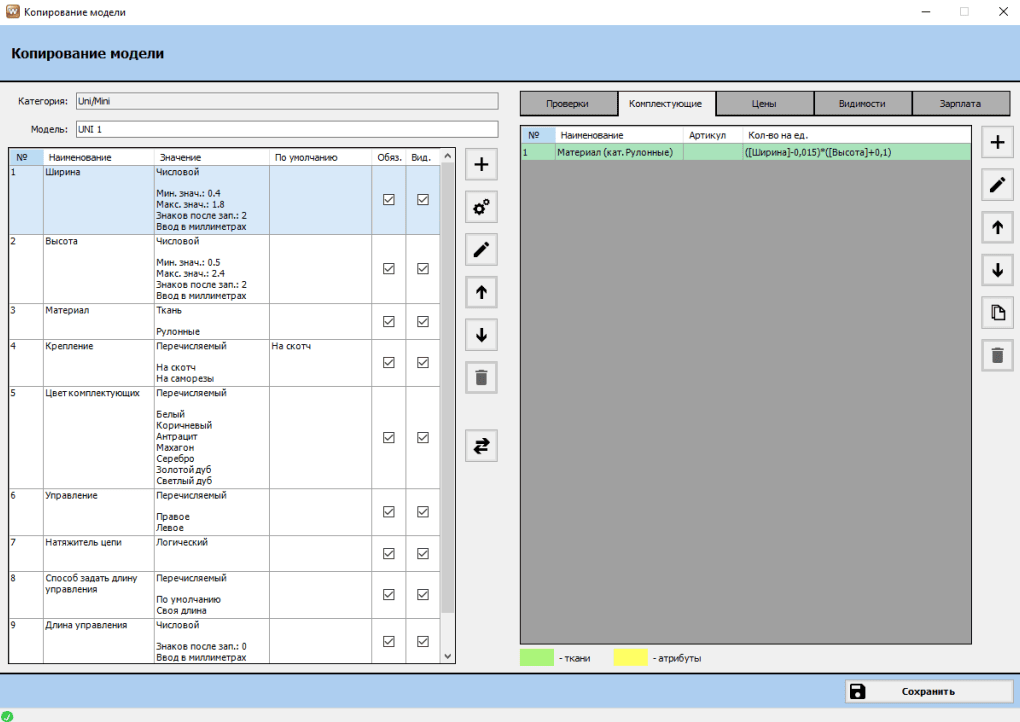This screenshot has height=722, width=1020.
Task: Toggle visibility checkbox for Материал
Action: [x=423, y=321]
